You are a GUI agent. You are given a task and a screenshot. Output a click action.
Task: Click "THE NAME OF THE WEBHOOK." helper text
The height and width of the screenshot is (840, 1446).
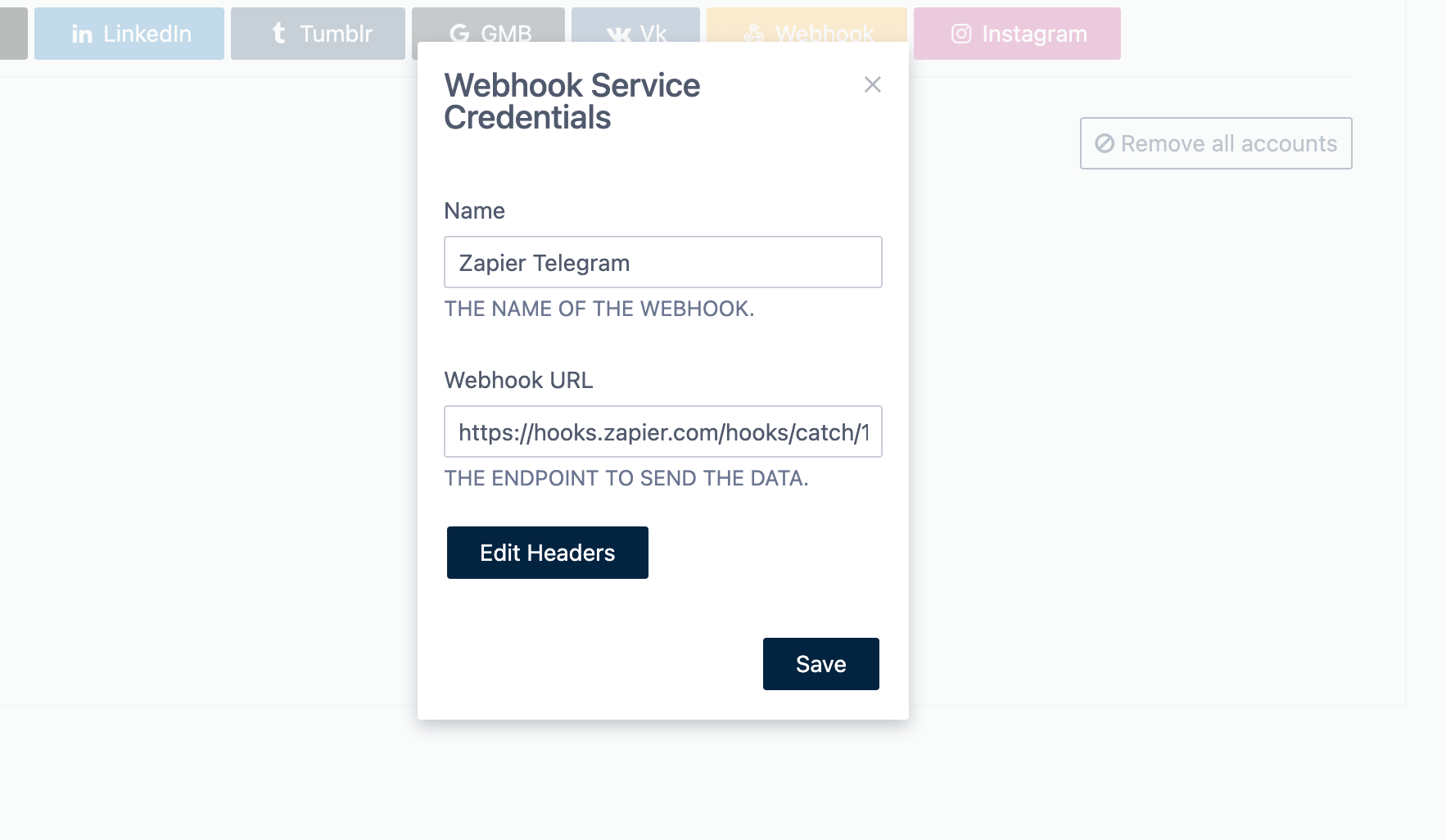coord(599,309)
